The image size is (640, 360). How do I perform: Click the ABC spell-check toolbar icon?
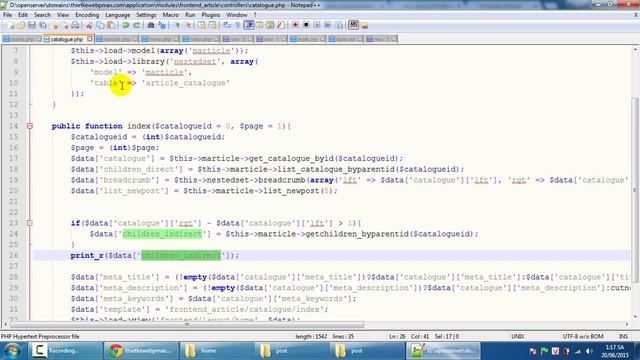354,25
